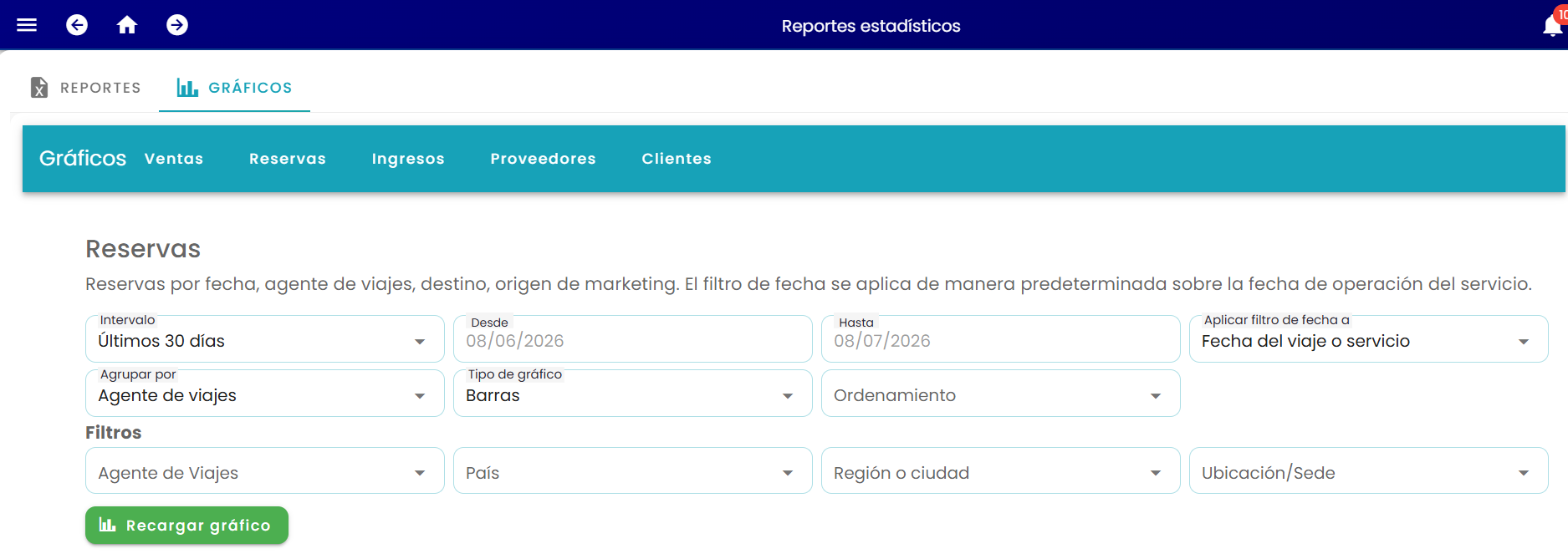The width and height of the screenshot is (1568, 559).
Task: Select the Reservas charts section
Action: [x=288, y=159]
